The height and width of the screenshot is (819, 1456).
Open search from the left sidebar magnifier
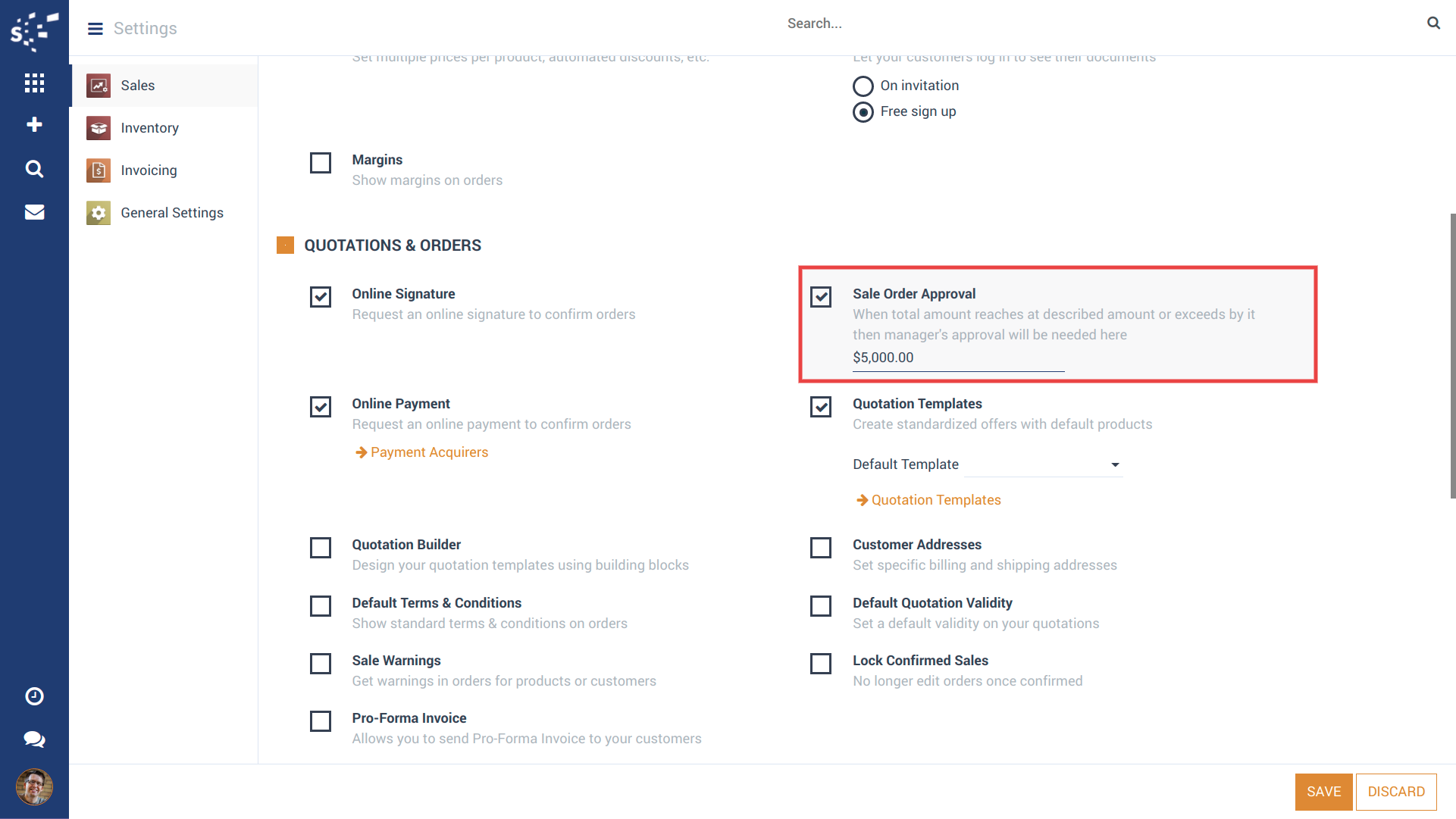tap(34, 168)
